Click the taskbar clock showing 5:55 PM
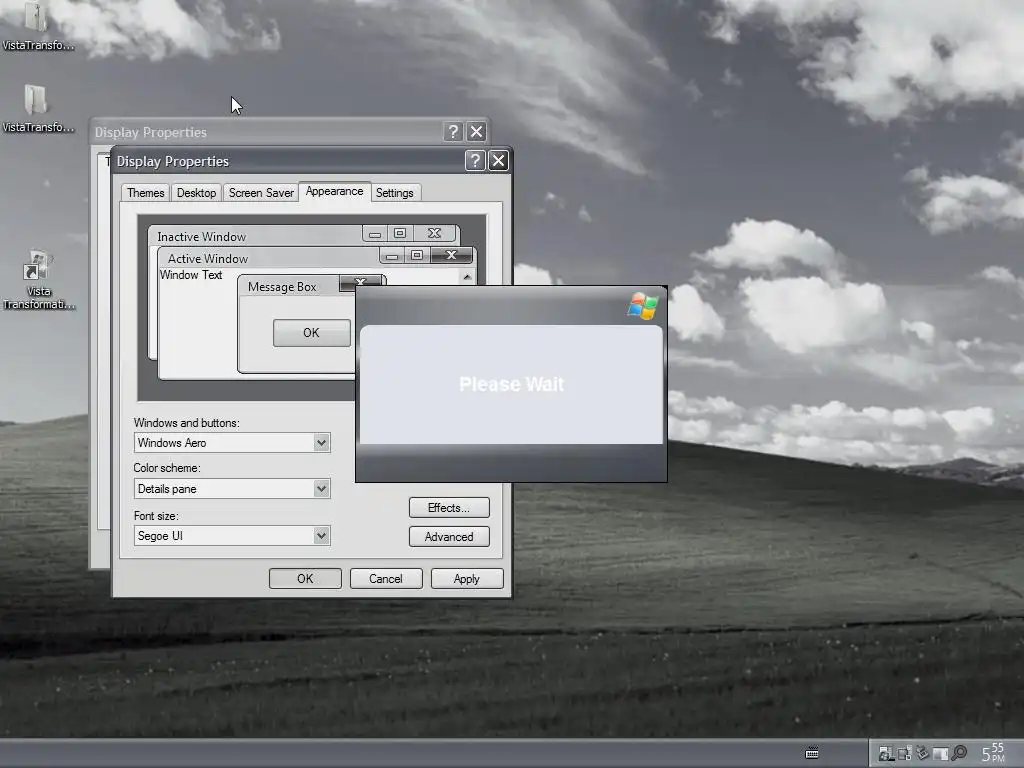The height and width of the screenshot is (768, 1024). click(993, 753)
